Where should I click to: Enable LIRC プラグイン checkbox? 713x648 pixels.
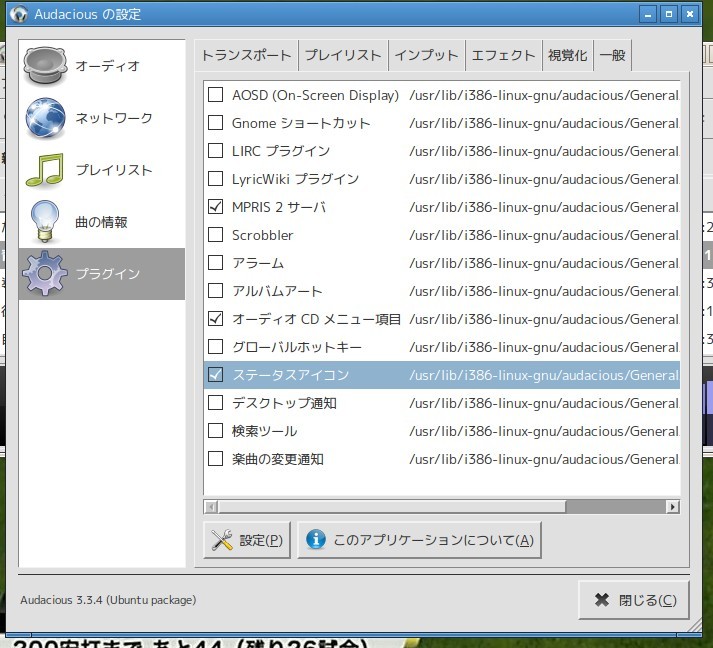tap(216, 151)
